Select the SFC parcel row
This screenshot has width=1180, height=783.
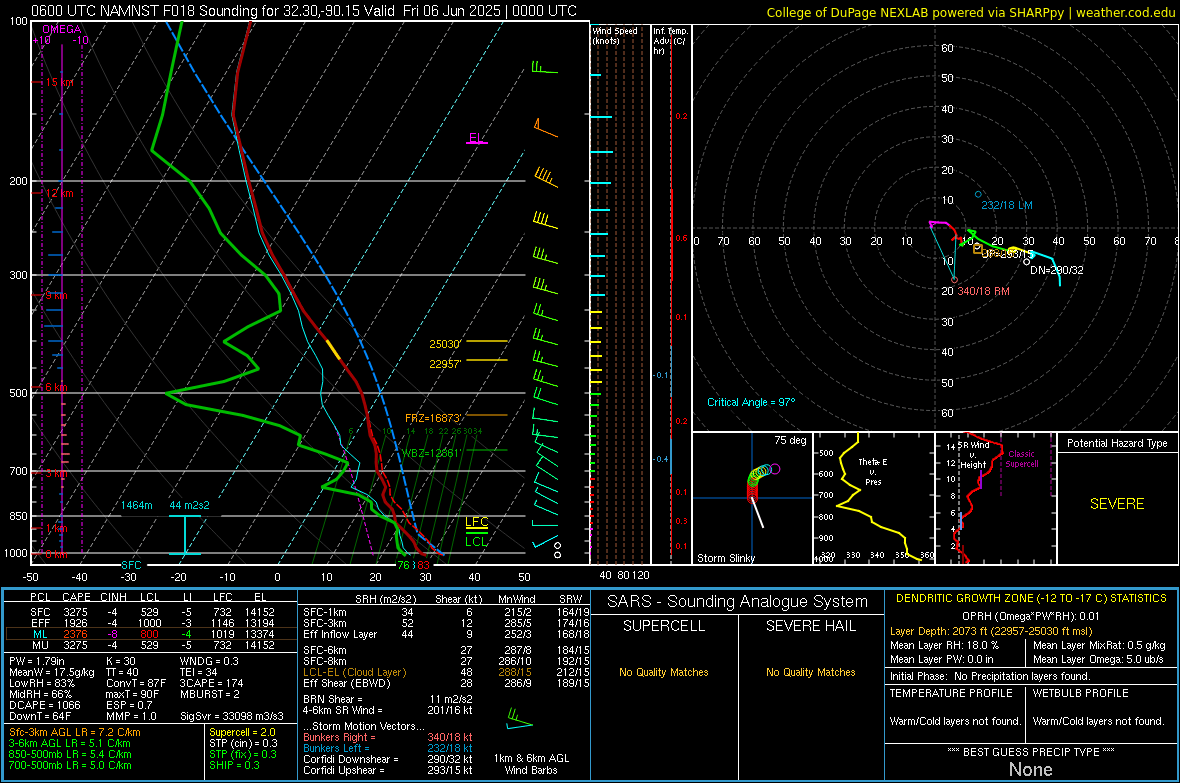pos(151,612)
